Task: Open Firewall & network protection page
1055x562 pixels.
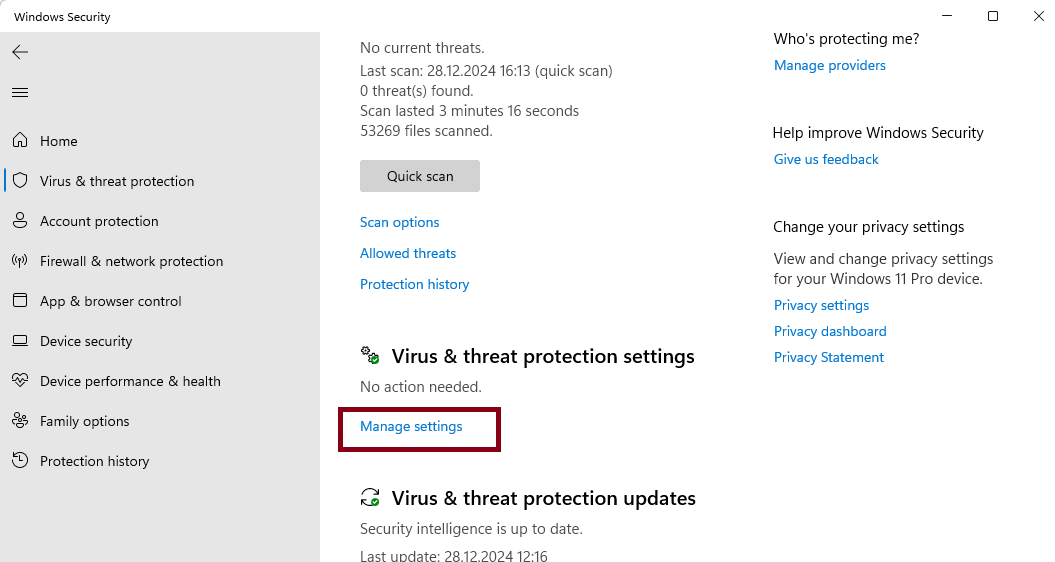Action: tap(131, 261)
